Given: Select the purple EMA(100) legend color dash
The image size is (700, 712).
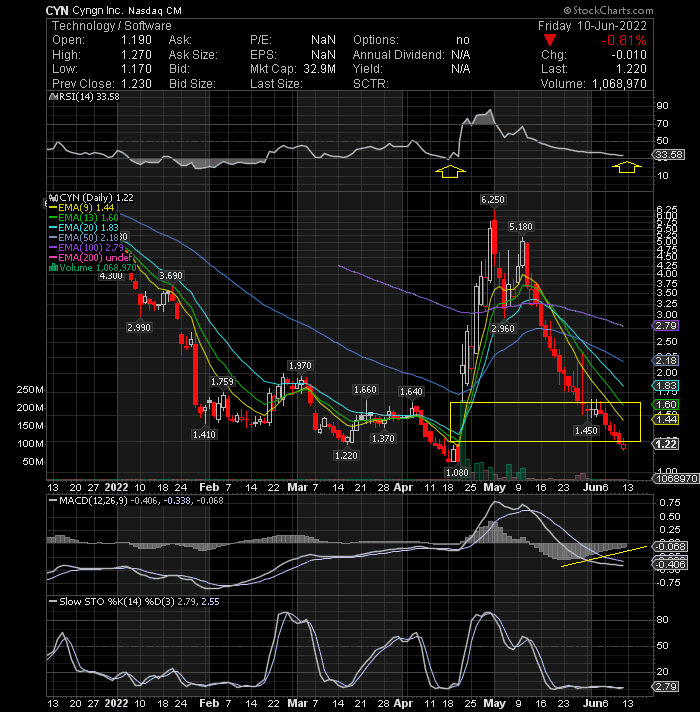Looking at the screenshot, I should click(53, 247).
